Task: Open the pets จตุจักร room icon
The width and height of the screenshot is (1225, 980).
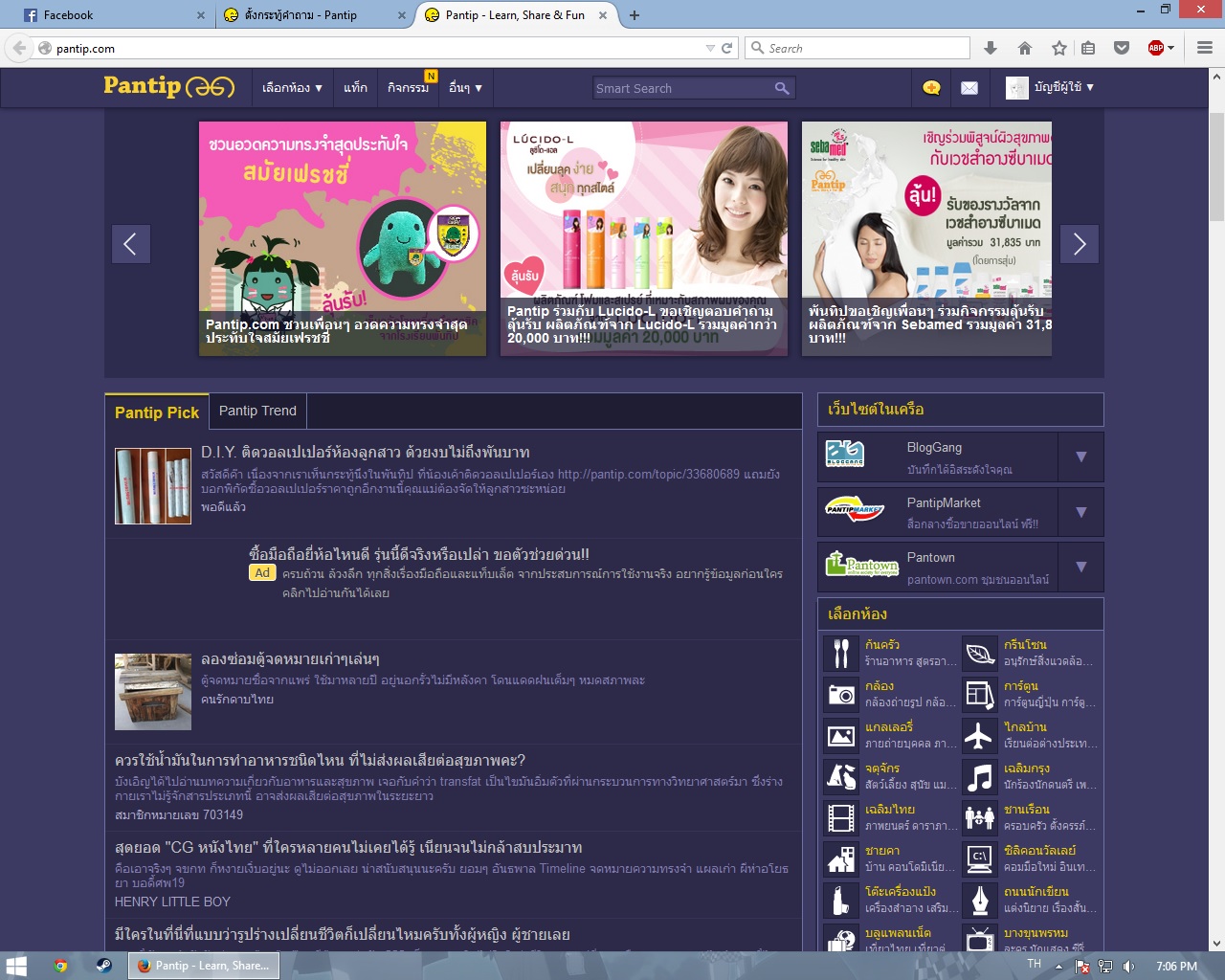Action: point(841,777)
